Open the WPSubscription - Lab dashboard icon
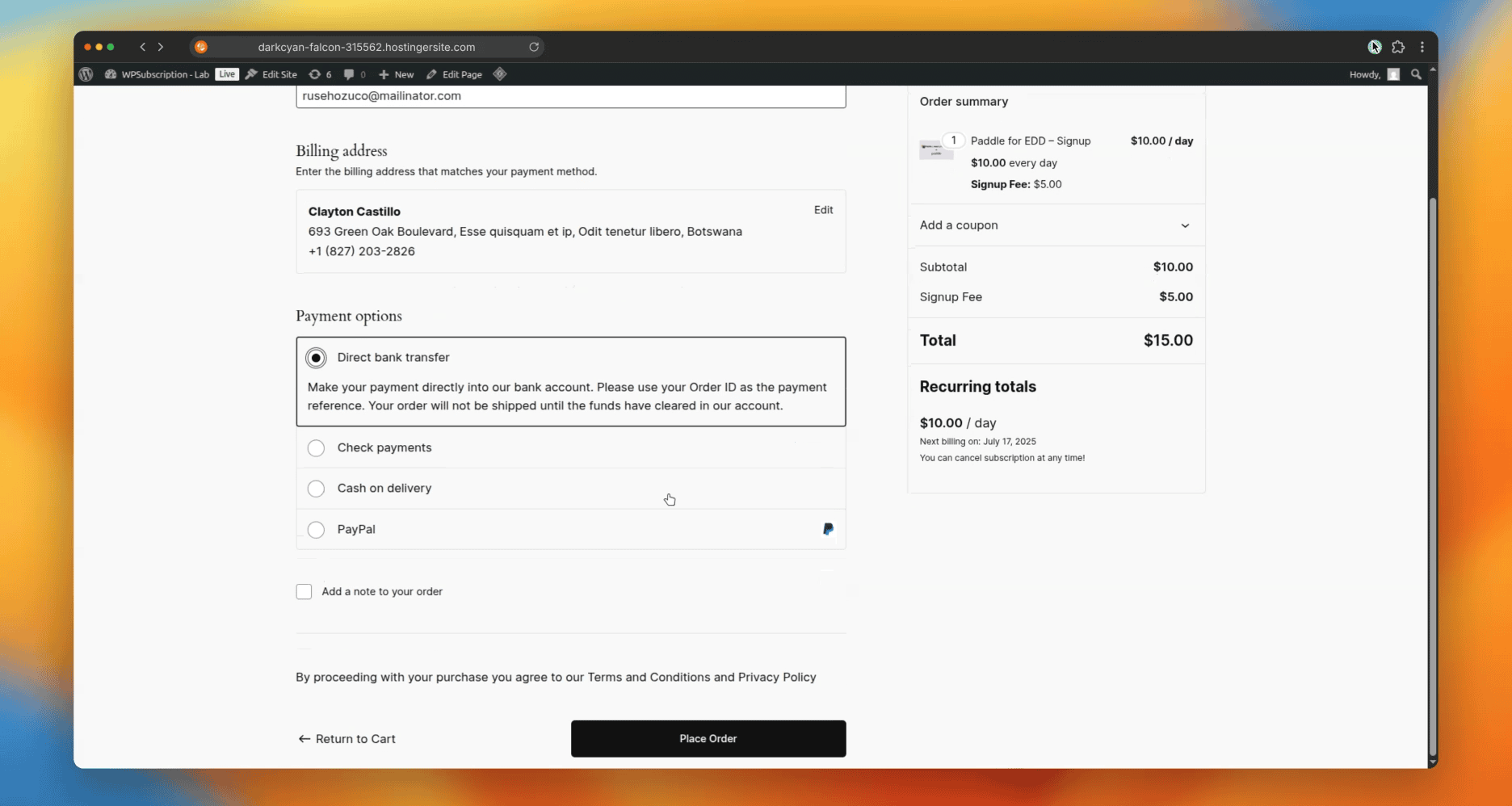The width and height of the screenshot is (1512, 806). pyautogui.click(x=111, y=74)
